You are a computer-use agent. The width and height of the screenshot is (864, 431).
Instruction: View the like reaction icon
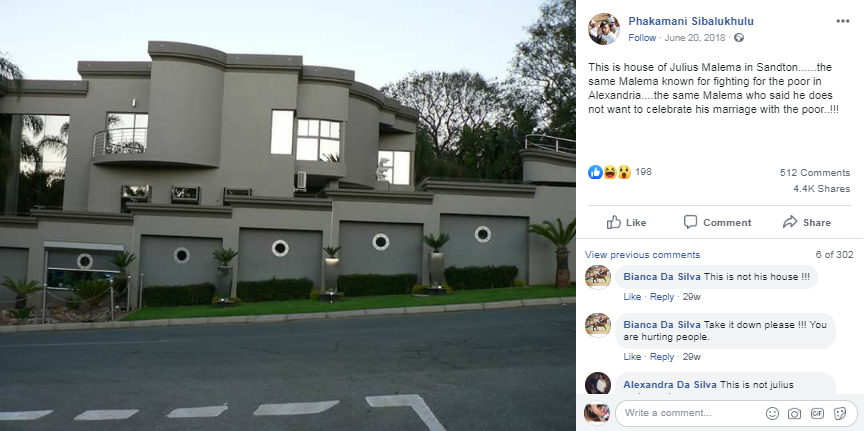coord(595,172)
